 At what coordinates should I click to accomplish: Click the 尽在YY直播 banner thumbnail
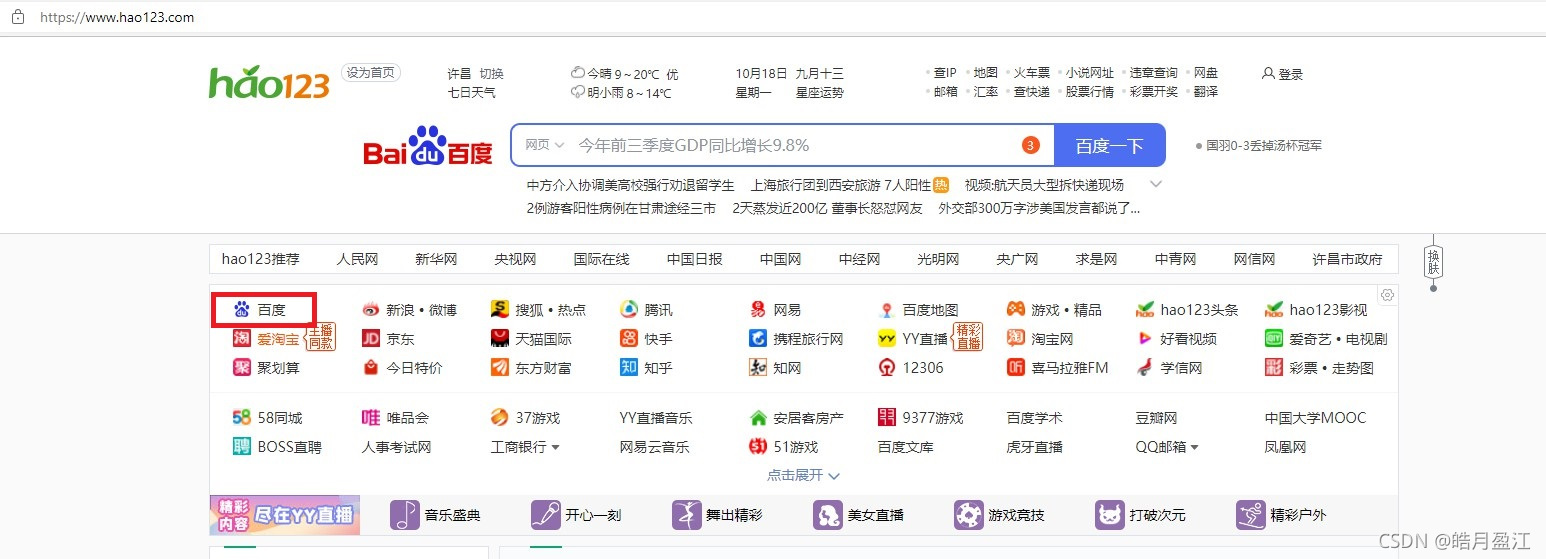[284, 515]
